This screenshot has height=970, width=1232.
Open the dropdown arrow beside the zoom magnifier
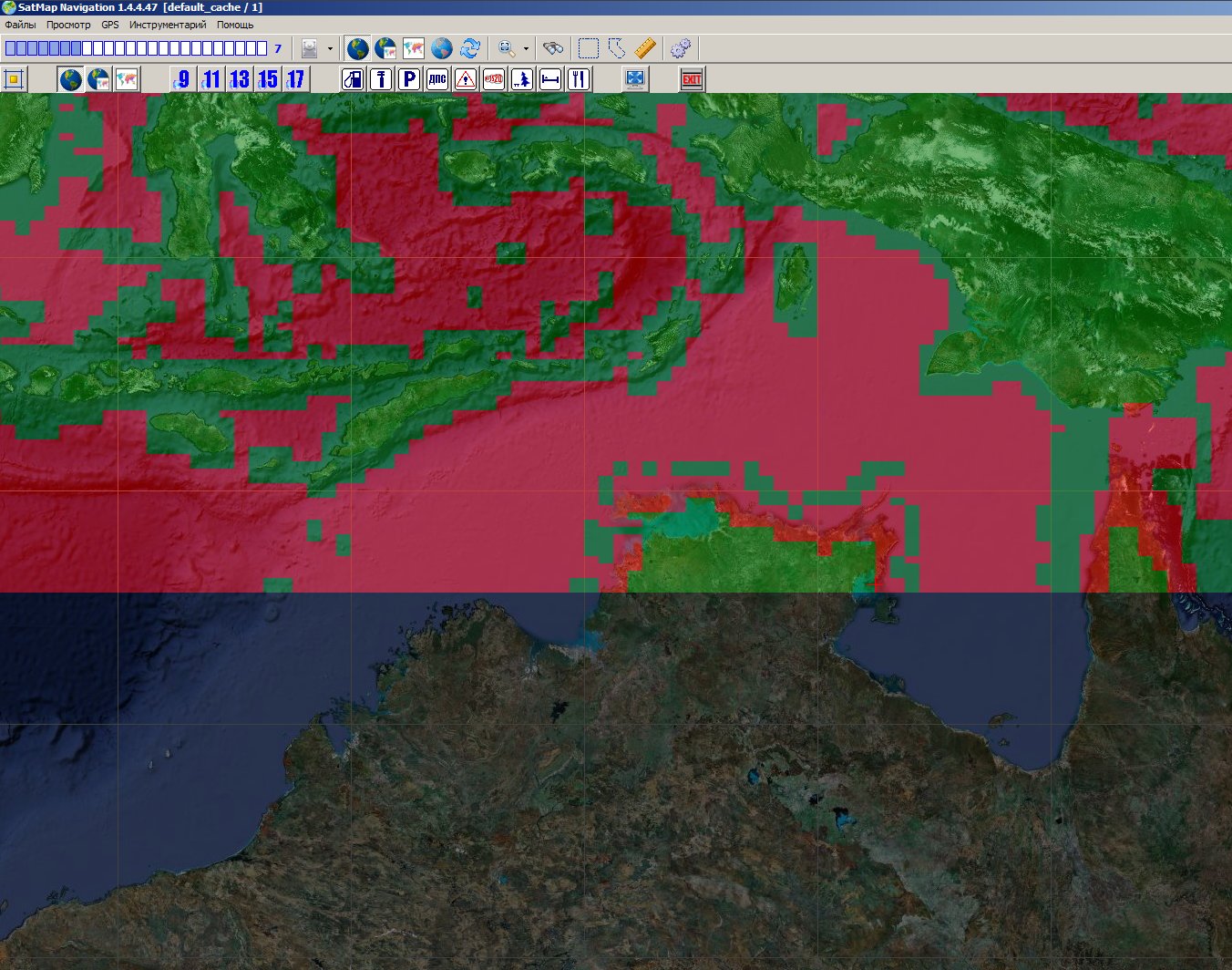coord(526,49)
